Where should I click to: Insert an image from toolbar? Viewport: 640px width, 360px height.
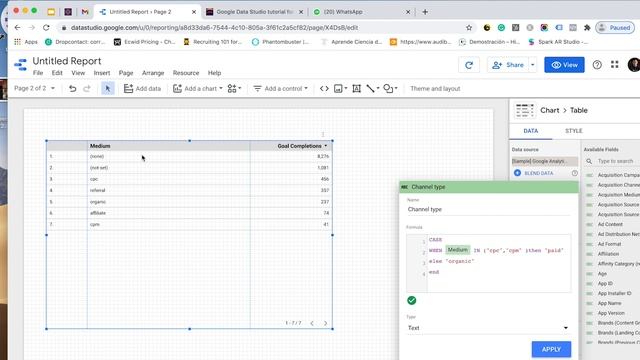point(340,89)
